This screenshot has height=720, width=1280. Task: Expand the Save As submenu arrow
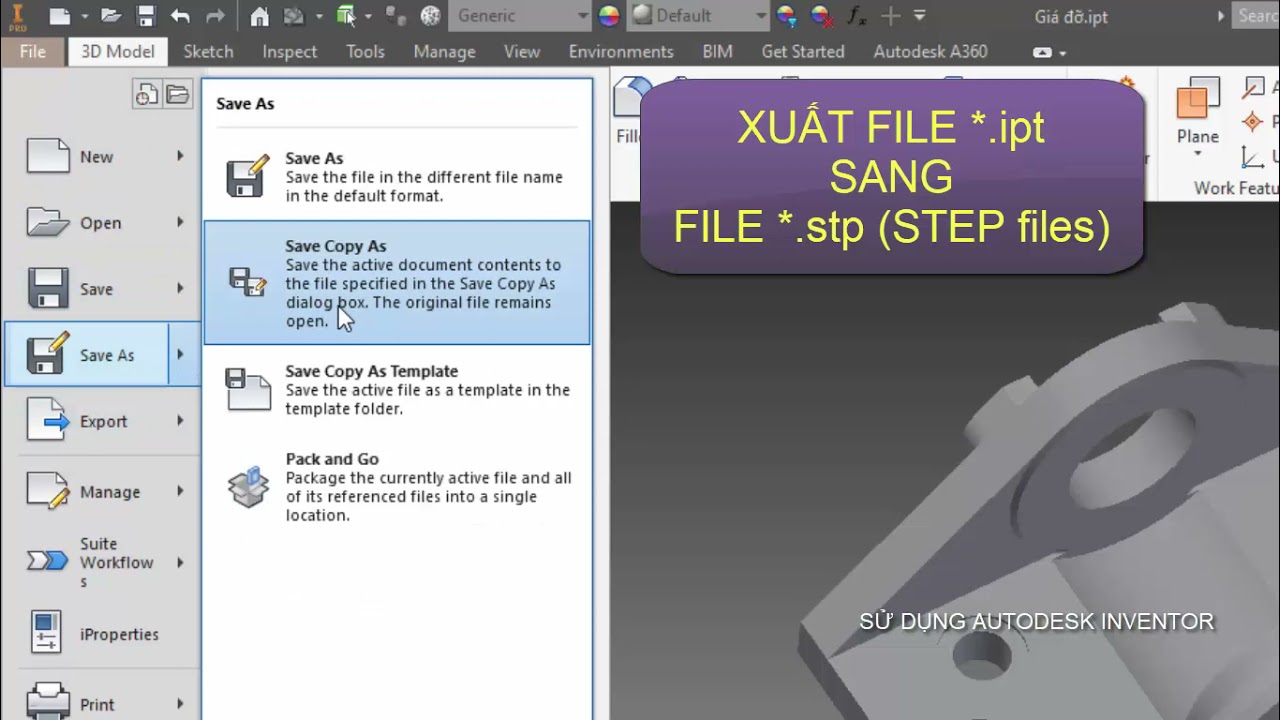click(181, 354)
